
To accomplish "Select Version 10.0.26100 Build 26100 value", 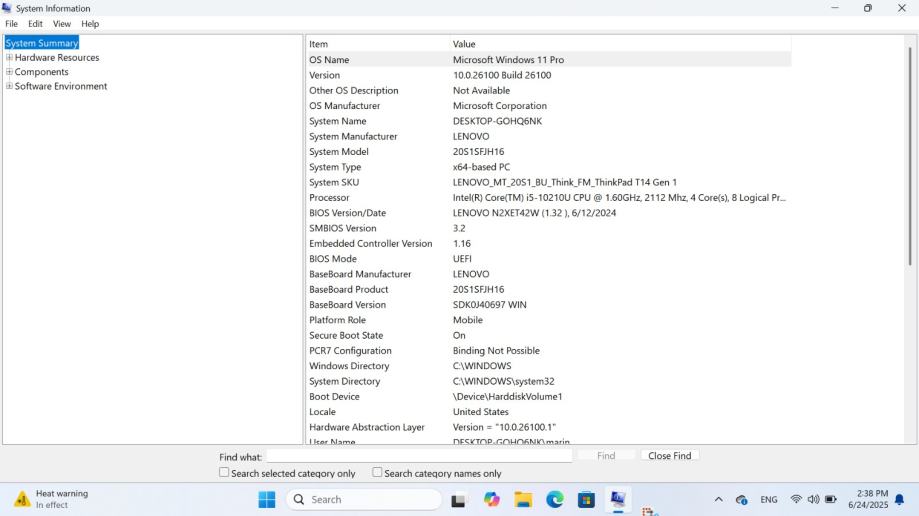I will [502, 75].
